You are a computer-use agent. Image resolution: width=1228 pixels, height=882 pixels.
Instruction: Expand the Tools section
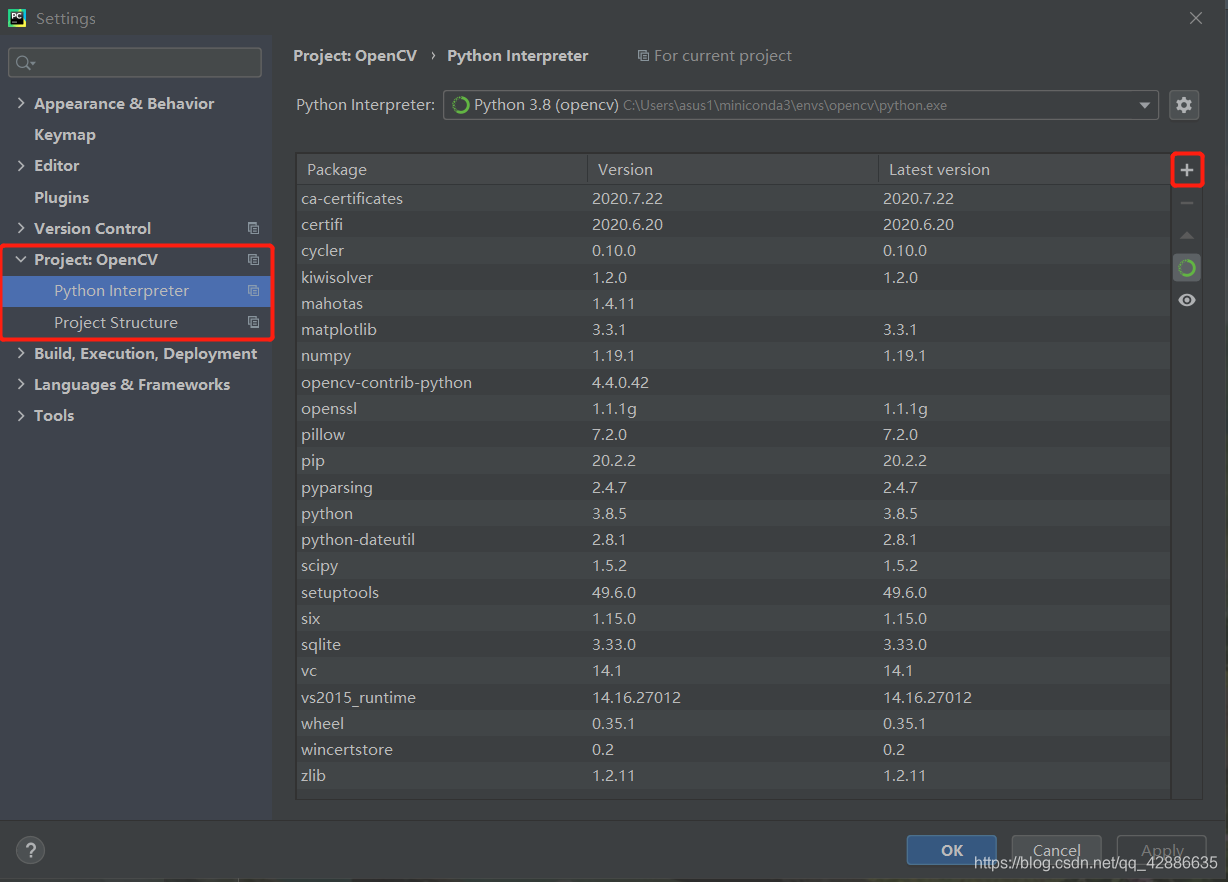coord(21,416)
